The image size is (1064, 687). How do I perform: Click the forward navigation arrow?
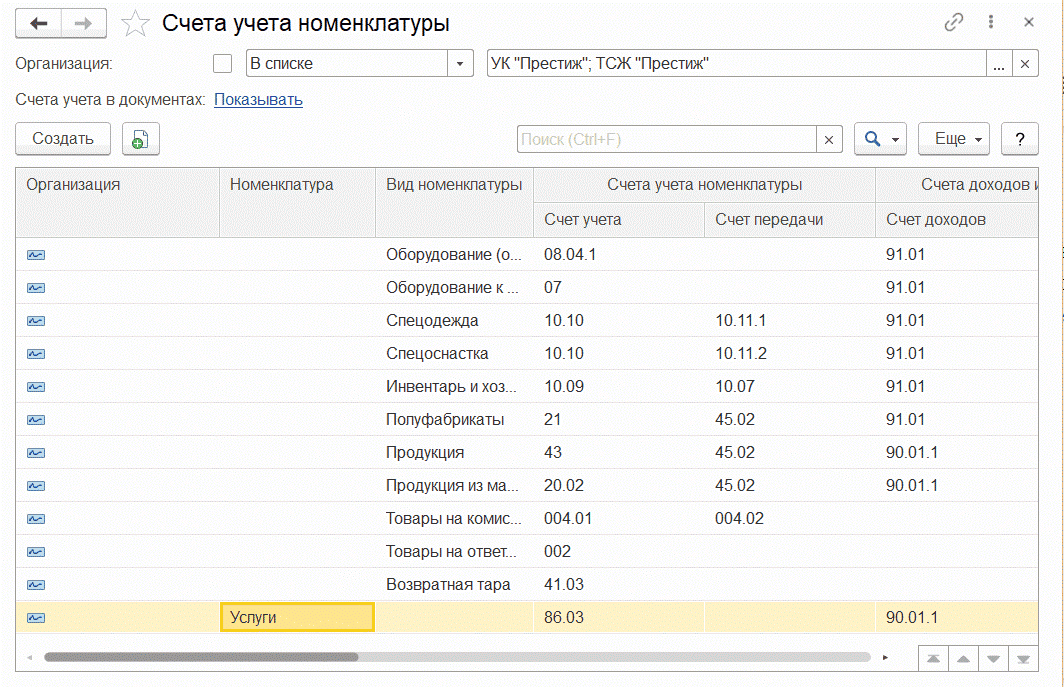pyautogui.click(x=86, y=23)
